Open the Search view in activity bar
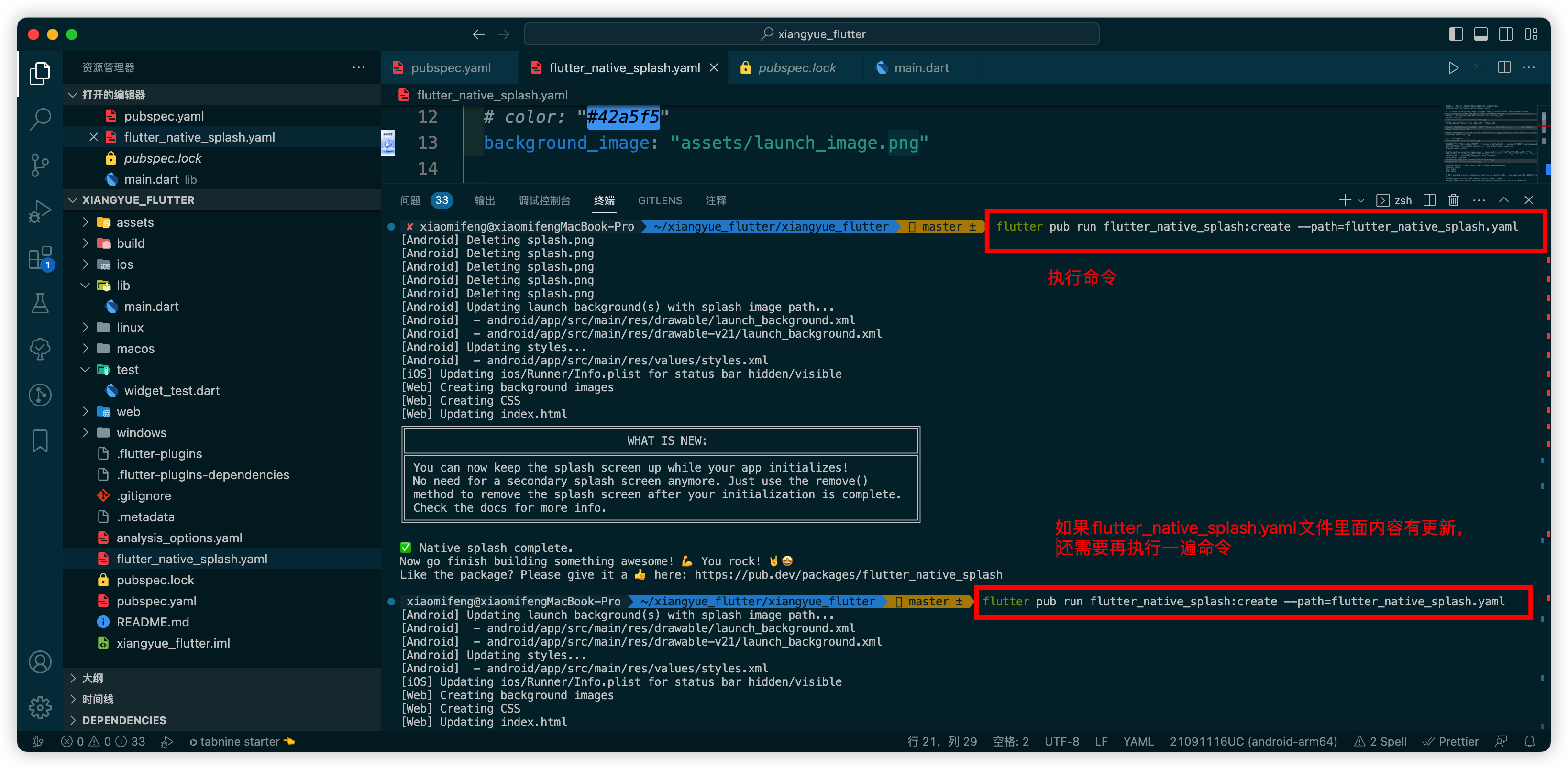Image resolution: width=1568 pixels, height=769 pixels. (x=40, y=119)
